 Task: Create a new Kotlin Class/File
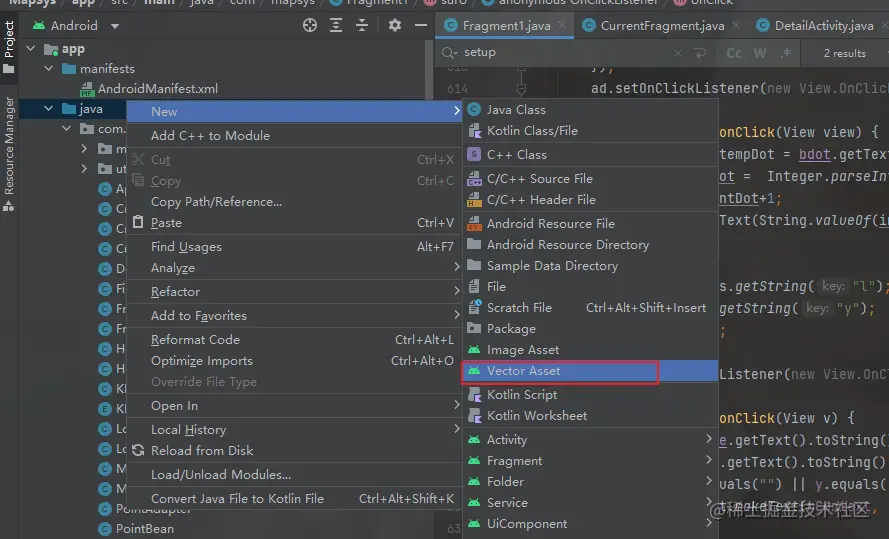tap(591, 130)
